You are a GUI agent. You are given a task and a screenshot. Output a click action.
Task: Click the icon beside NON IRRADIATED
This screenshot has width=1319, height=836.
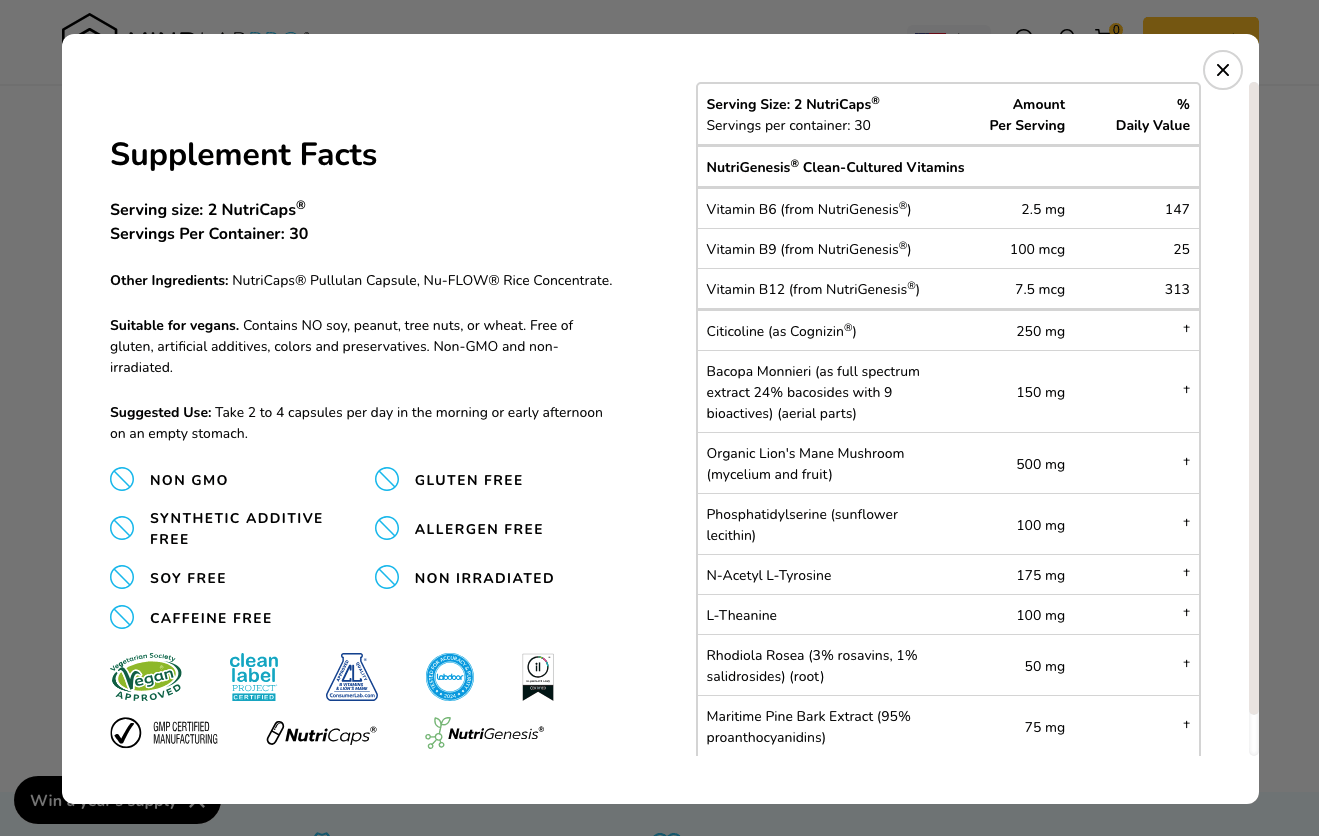coord(387,578)
